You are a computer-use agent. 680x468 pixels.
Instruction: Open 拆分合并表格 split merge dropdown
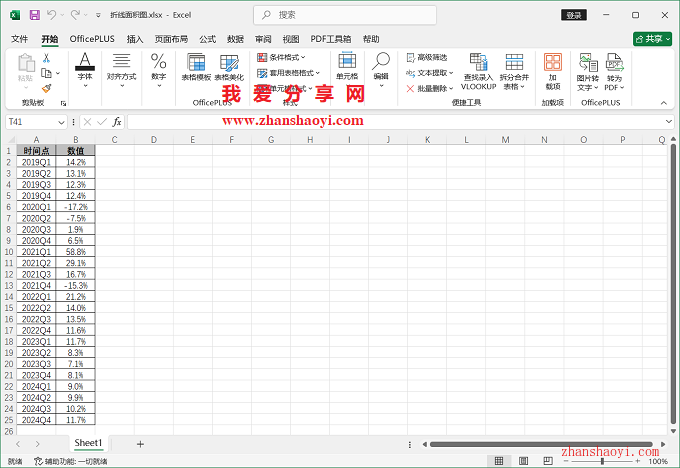(514, 72)
